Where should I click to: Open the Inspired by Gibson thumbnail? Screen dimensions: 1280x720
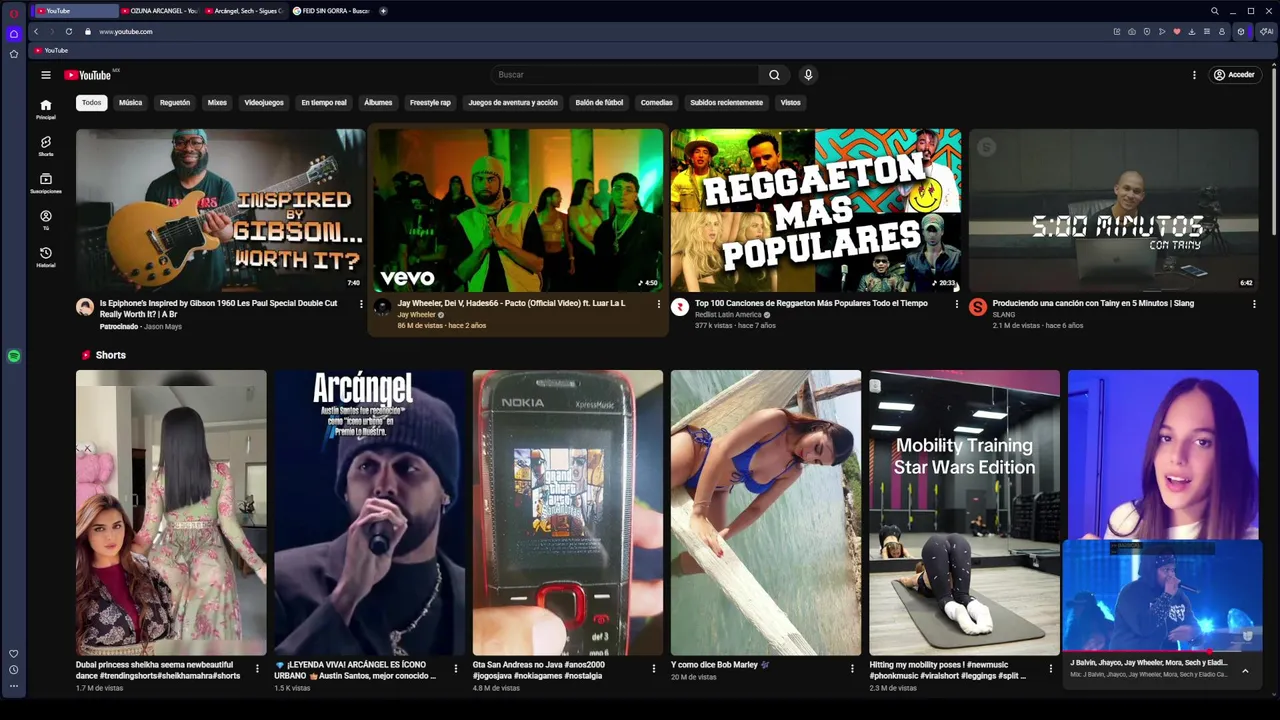pyautogui.click(x=220, y=210)
